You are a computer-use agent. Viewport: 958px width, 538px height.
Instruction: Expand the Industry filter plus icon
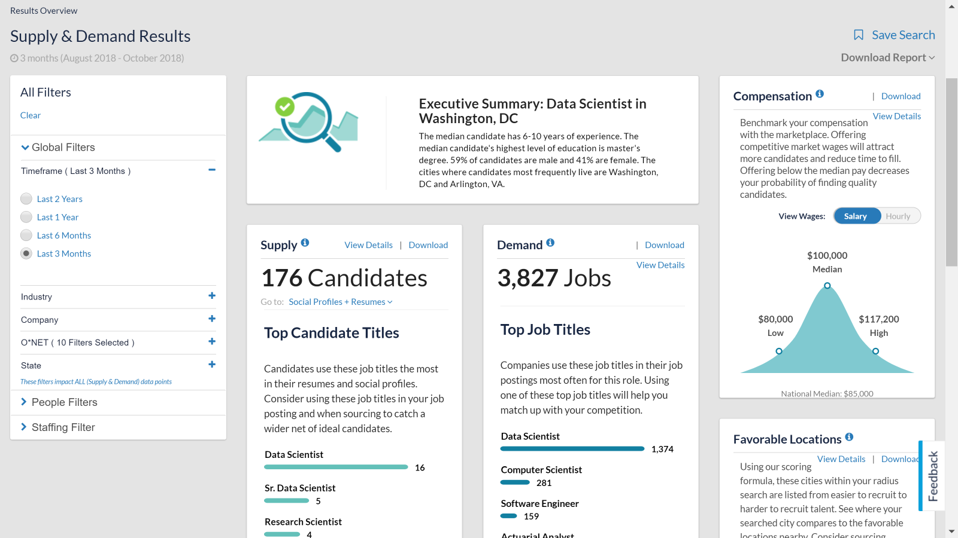pos(212,296)
